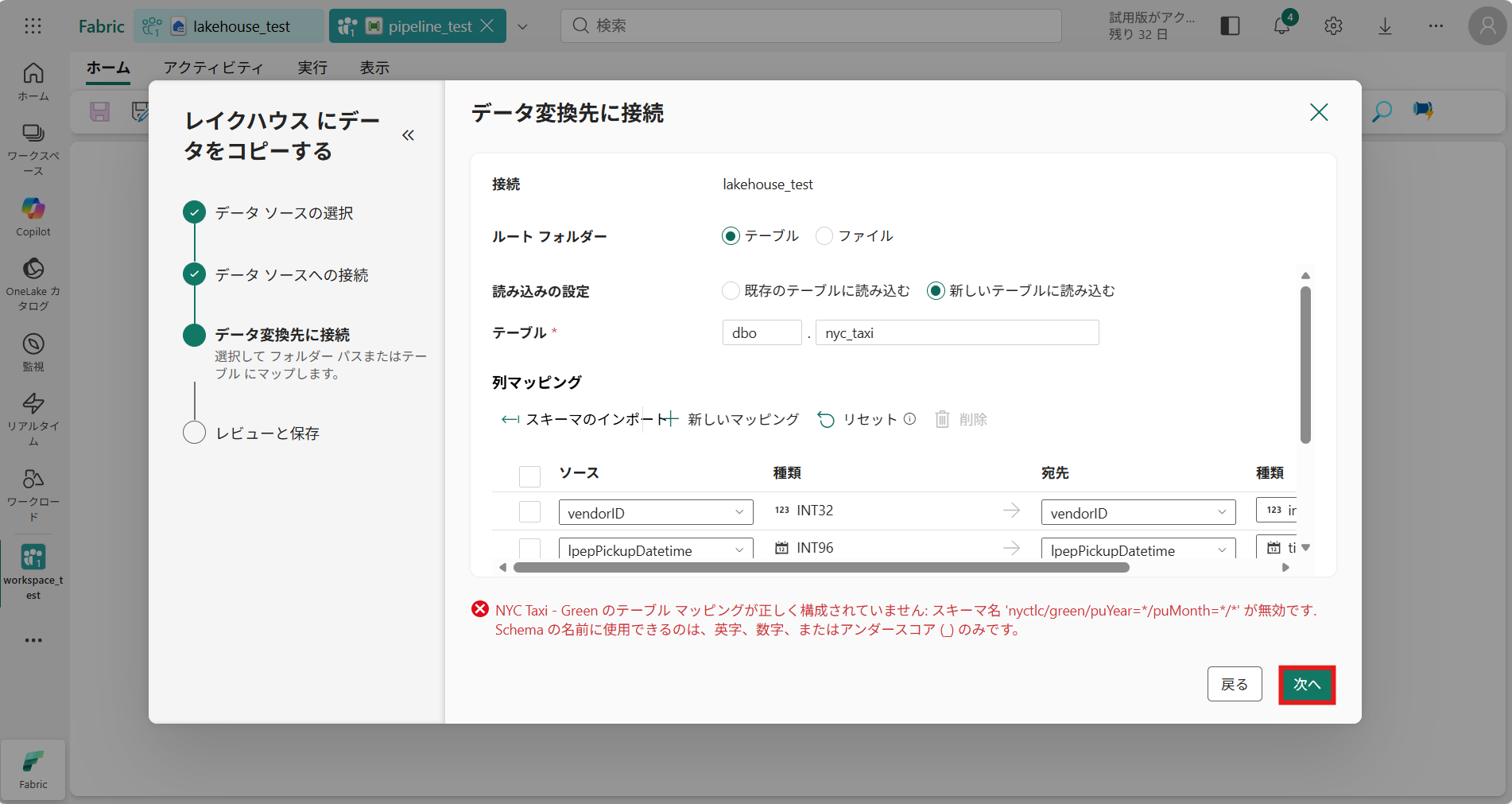Open the app launcher grid icon
1512x804 pixels.
coord(33,26)
